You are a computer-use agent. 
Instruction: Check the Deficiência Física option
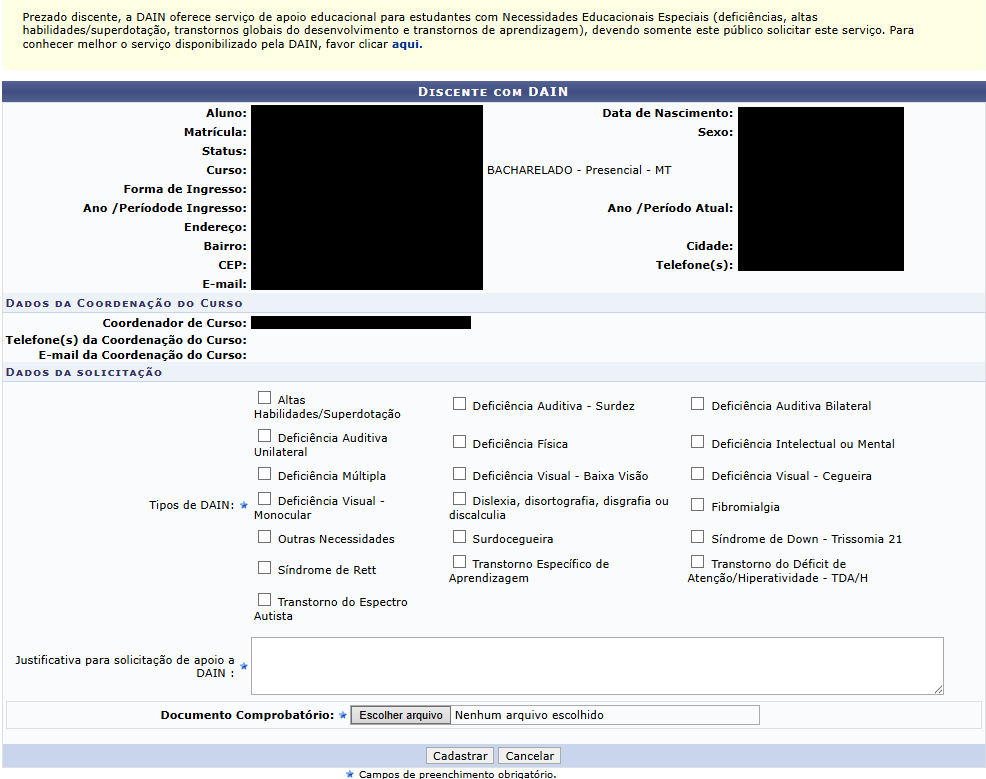(x=459, y=442)
